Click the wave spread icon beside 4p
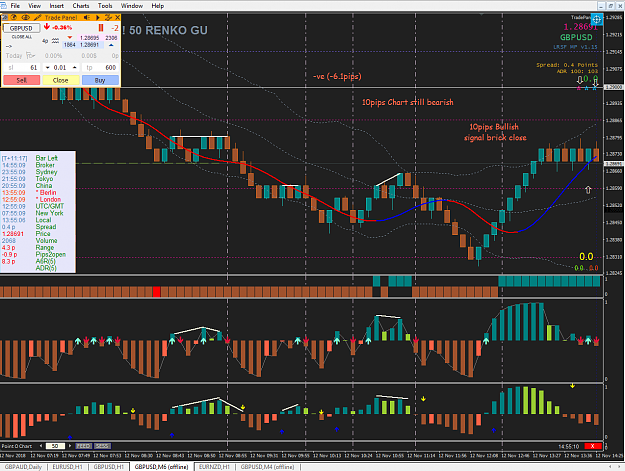 point(55,41)
